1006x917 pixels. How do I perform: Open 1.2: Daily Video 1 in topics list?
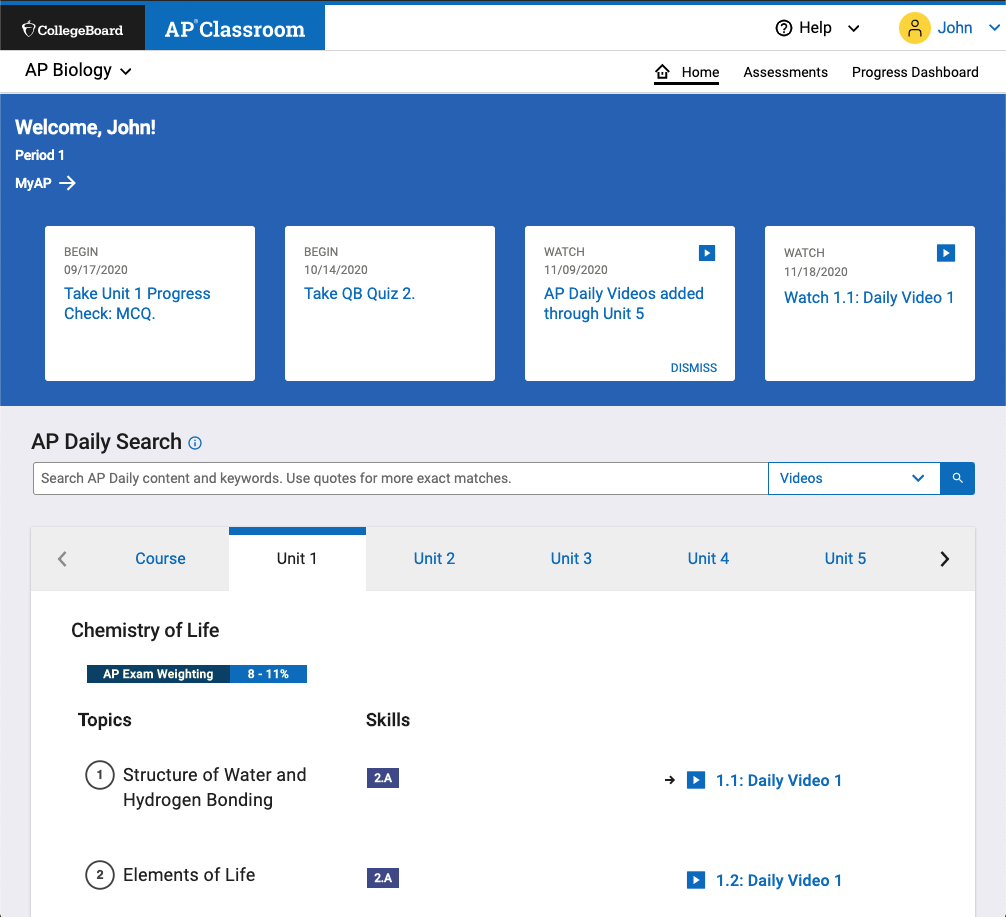pyautogui.click(x=778, y=880)
